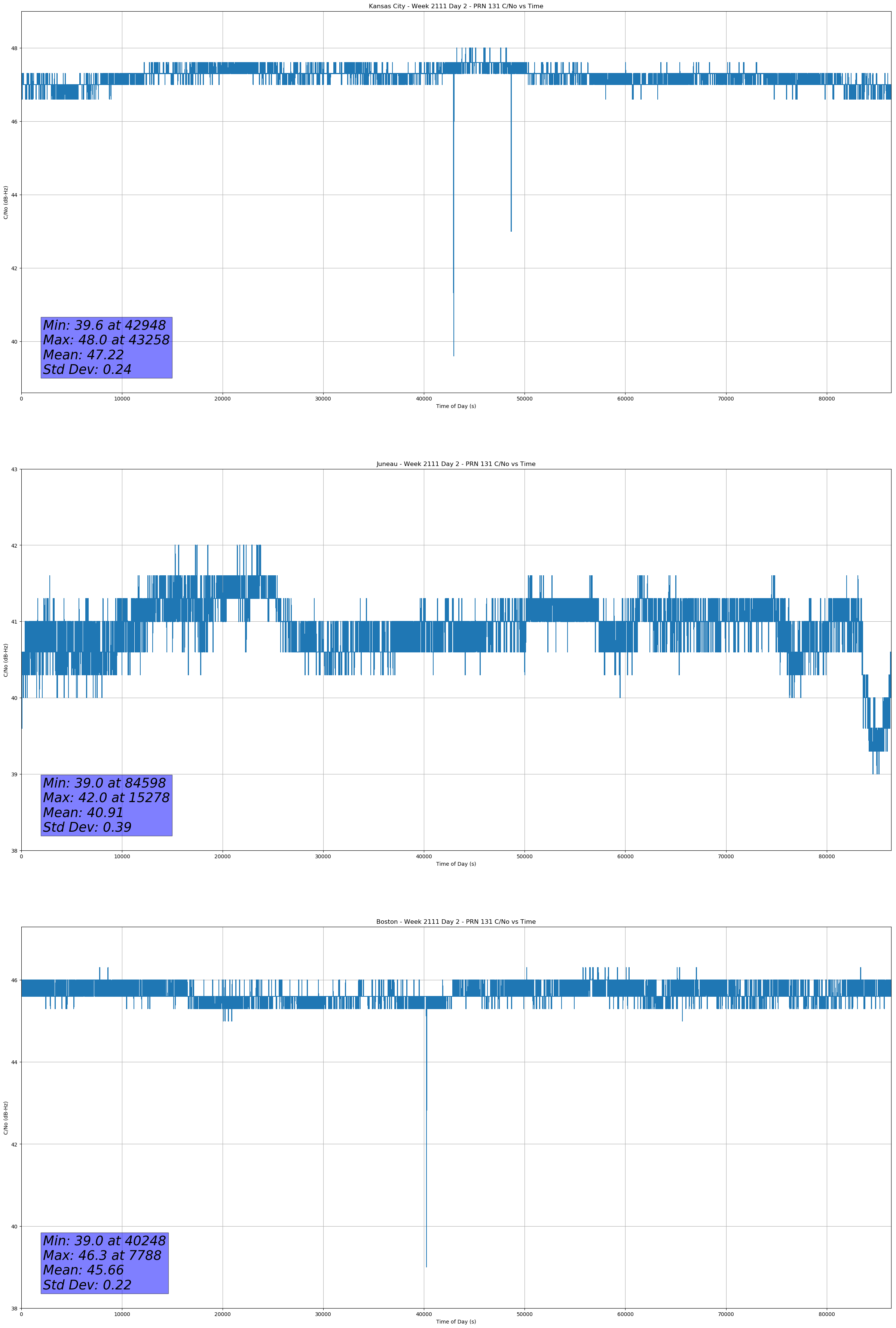Click Boston plot's Time of Day axis label
This screenshot has width=896, height=1328.
click(456, 1322)
